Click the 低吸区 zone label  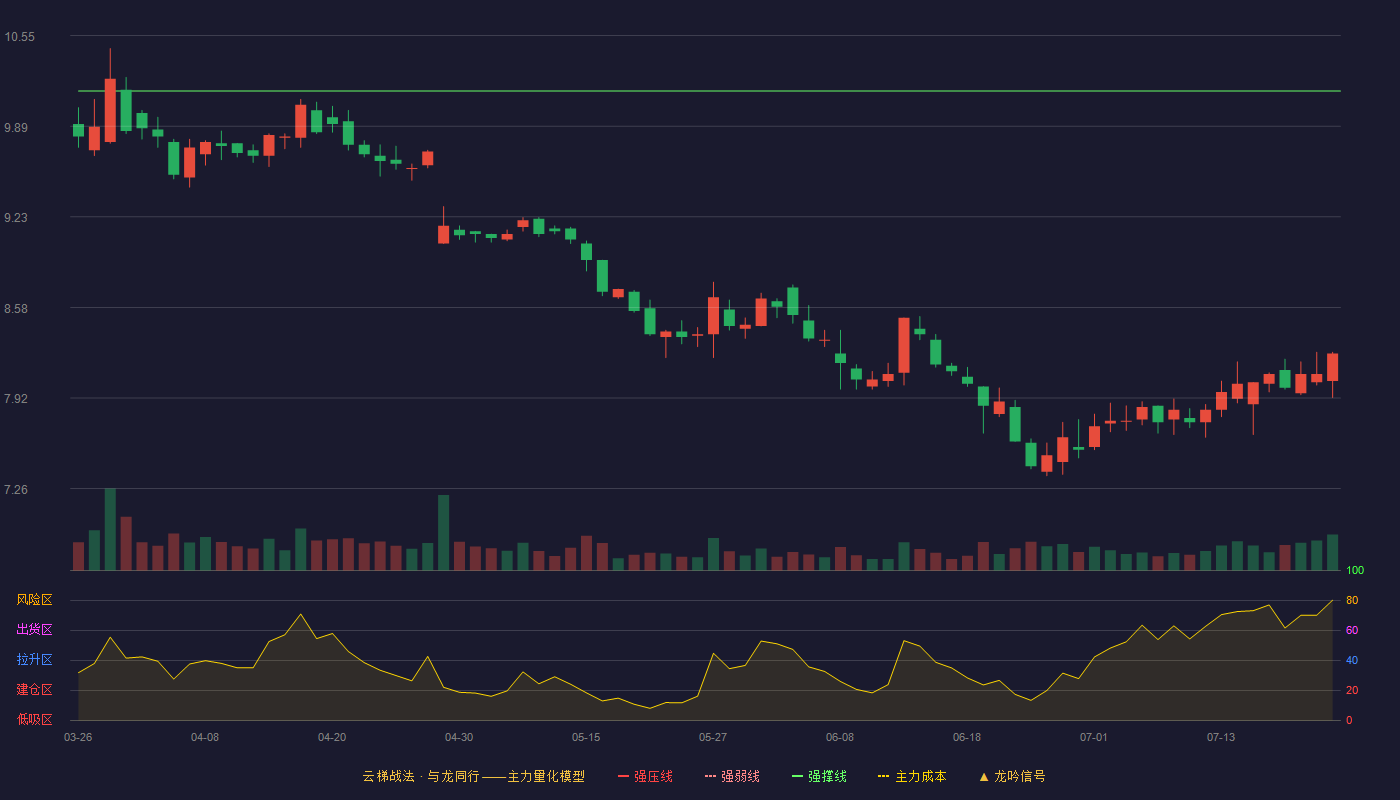[34, 719]
